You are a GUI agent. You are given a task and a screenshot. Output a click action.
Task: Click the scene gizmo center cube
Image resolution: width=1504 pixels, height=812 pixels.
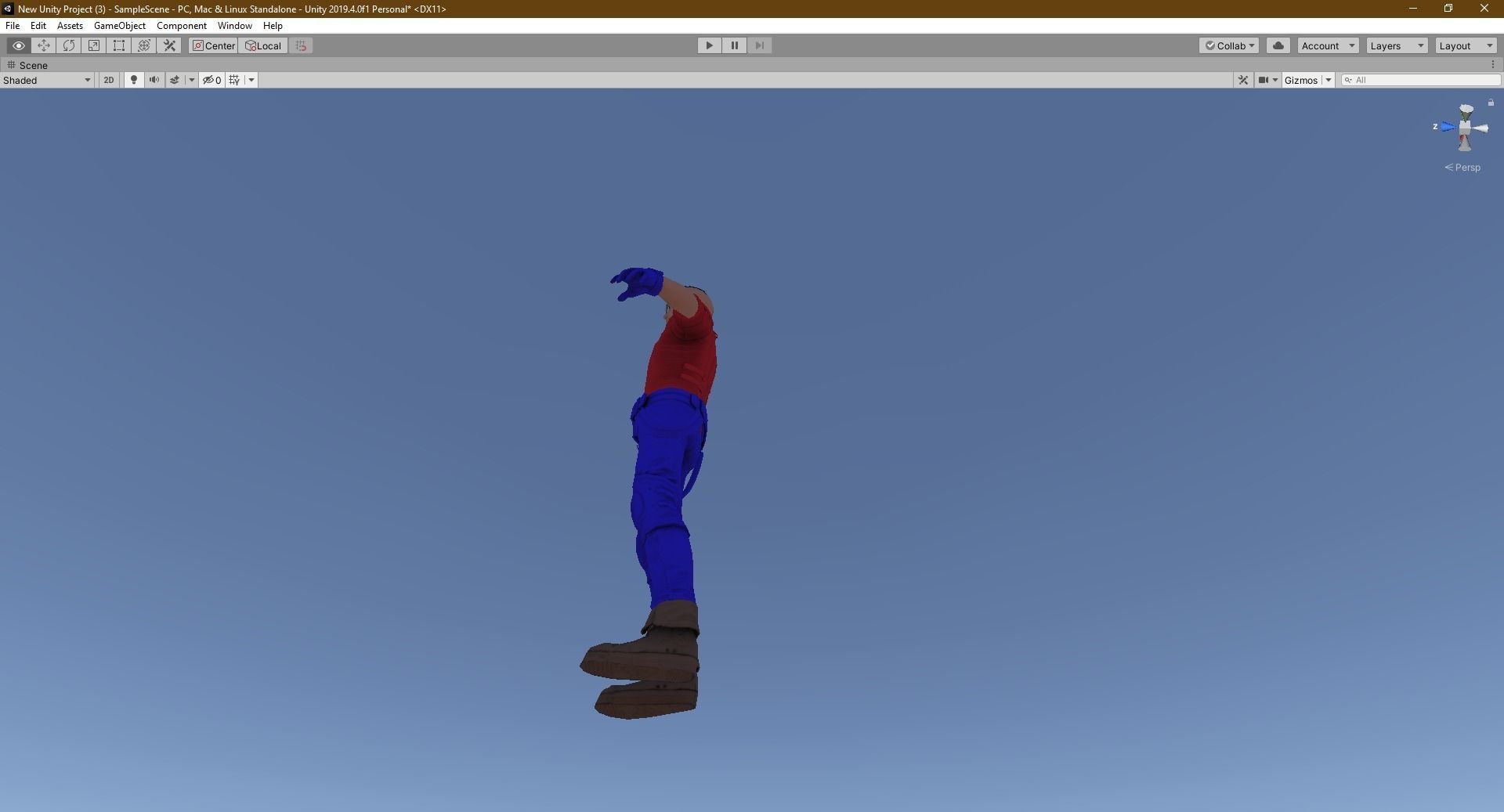tap(1465, 127)
